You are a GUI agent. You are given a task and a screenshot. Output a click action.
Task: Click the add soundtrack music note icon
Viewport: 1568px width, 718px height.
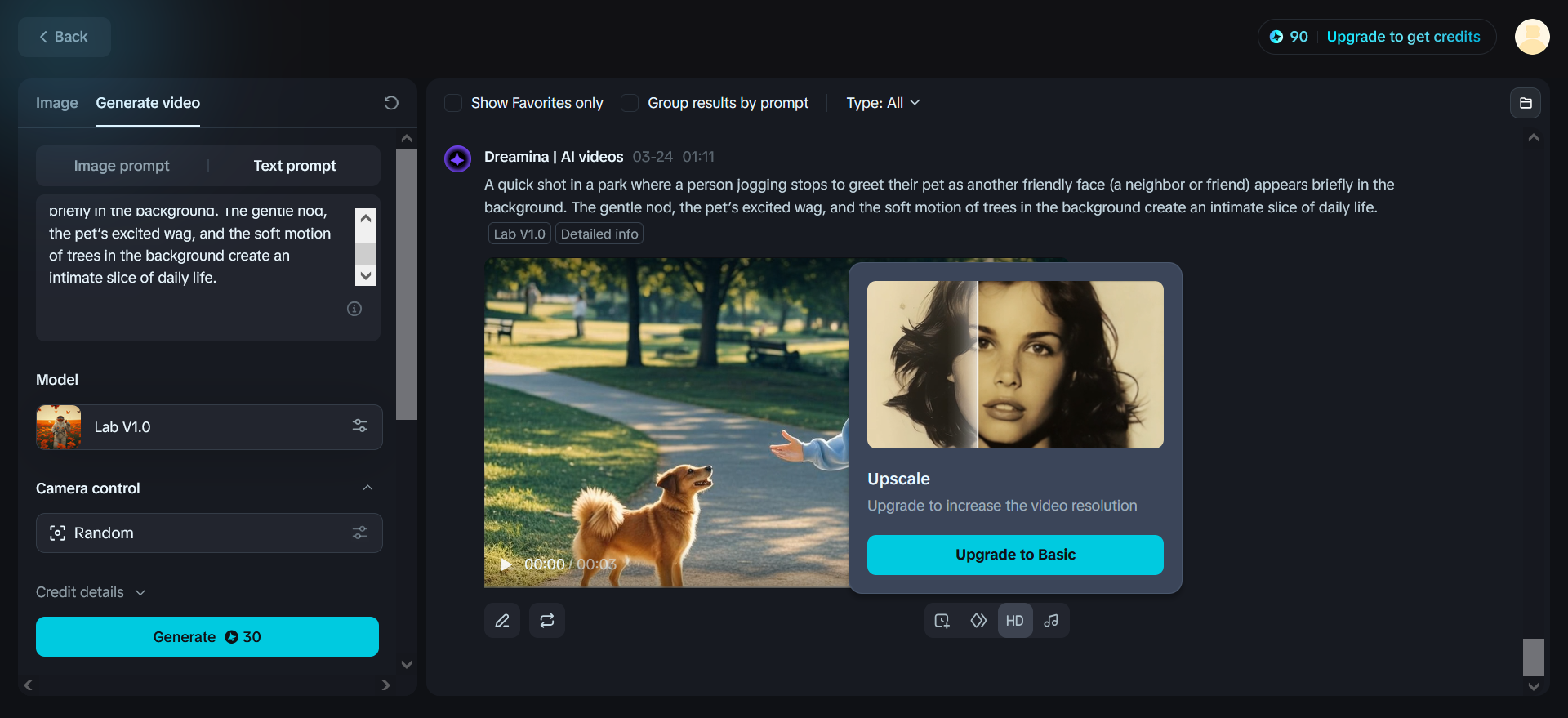[1052, 621]
